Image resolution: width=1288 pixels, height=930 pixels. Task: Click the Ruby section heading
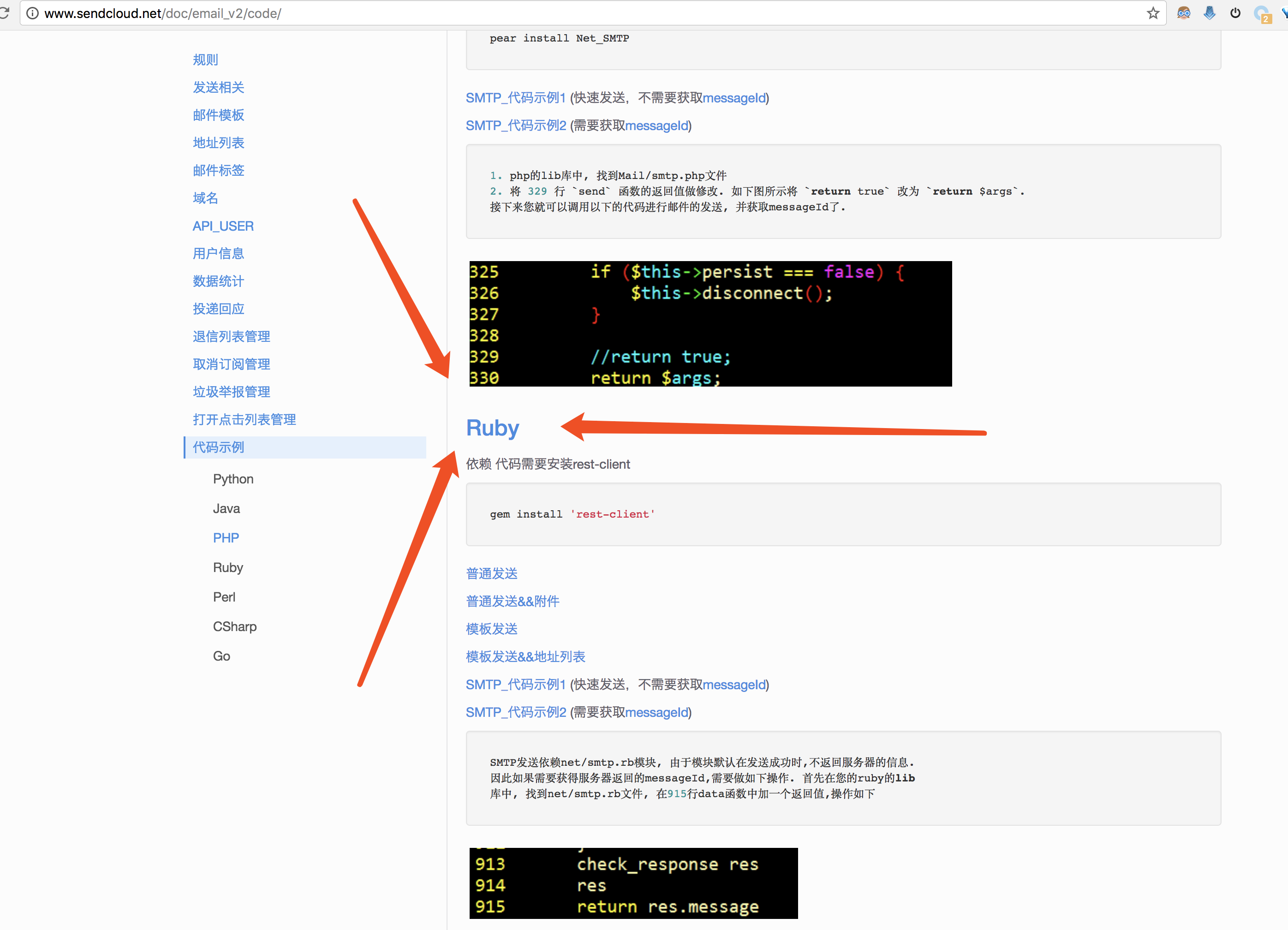[x=492, y=428]
